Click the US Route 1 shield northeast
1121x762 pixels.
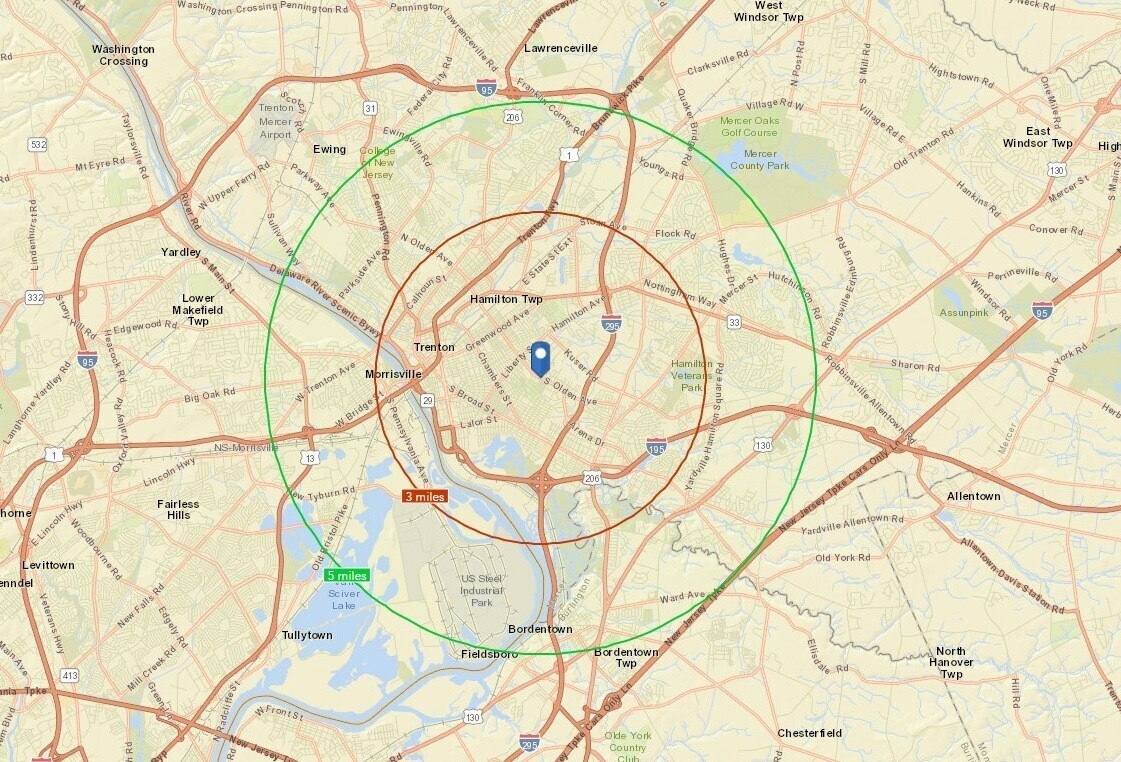point(568,155)
